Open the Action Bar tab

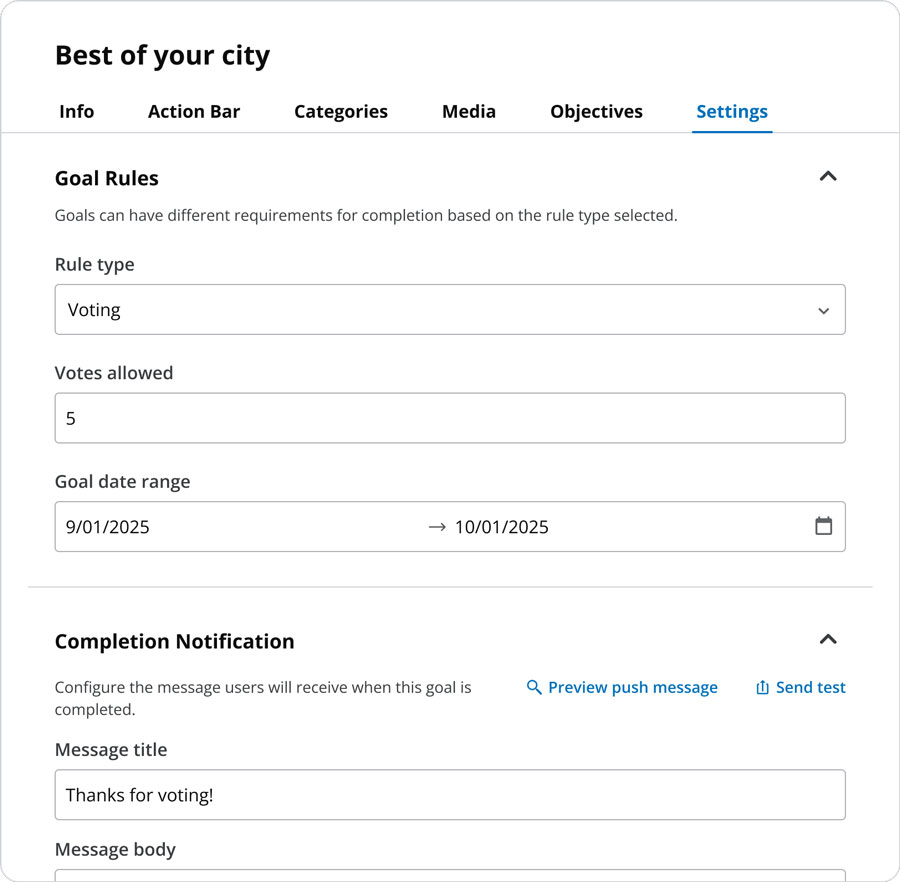194,112
